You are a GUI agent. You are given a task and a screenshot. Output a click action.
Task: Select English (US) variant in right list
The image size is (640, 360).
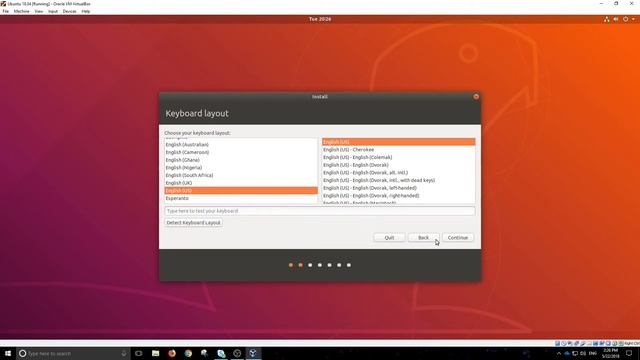(398, 142)
